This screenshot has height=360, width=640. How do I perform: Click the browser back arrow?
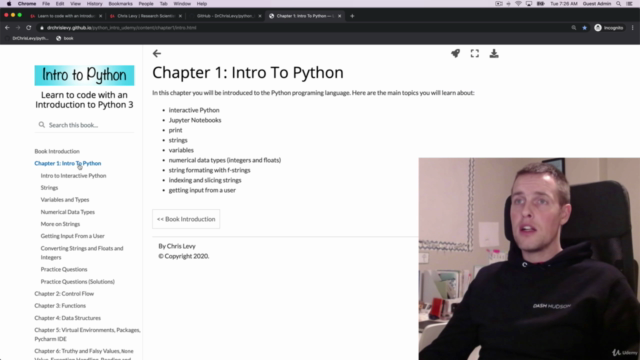pos(7,28)
